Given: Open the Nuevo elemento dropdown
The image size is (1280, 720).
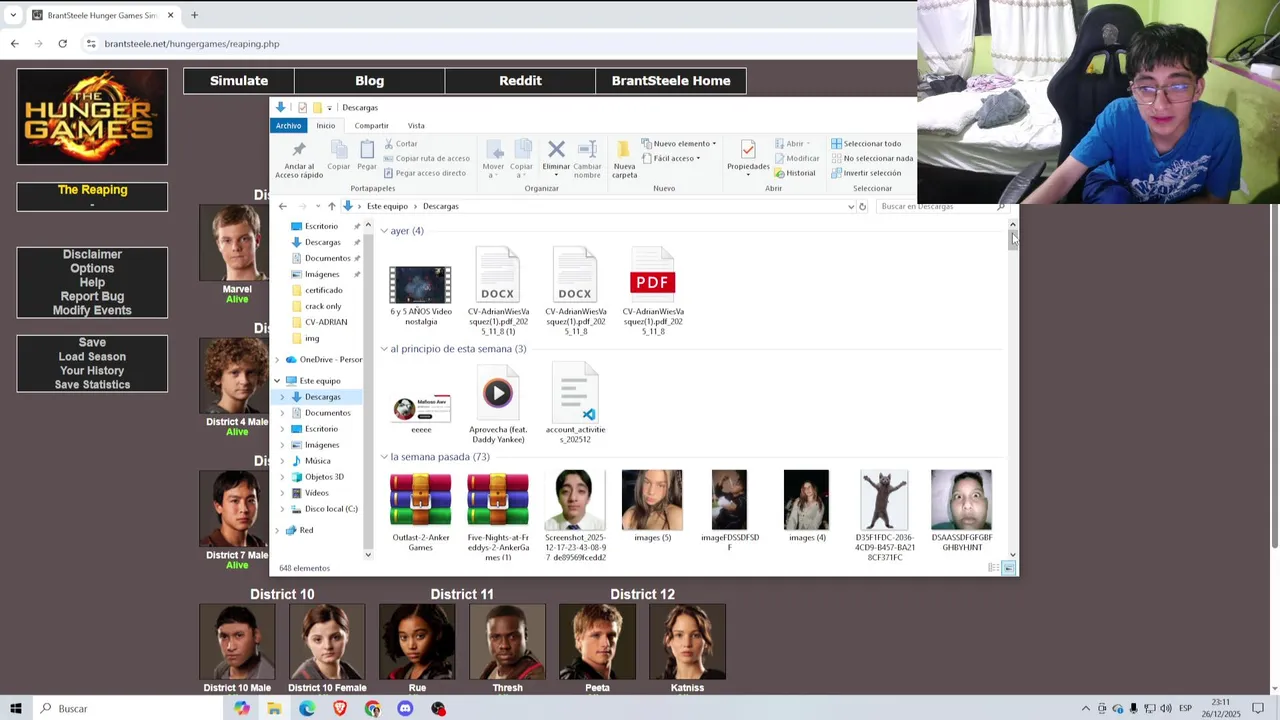Looking at the screenshot, I should pyautogui.click(x=679, y=144).
